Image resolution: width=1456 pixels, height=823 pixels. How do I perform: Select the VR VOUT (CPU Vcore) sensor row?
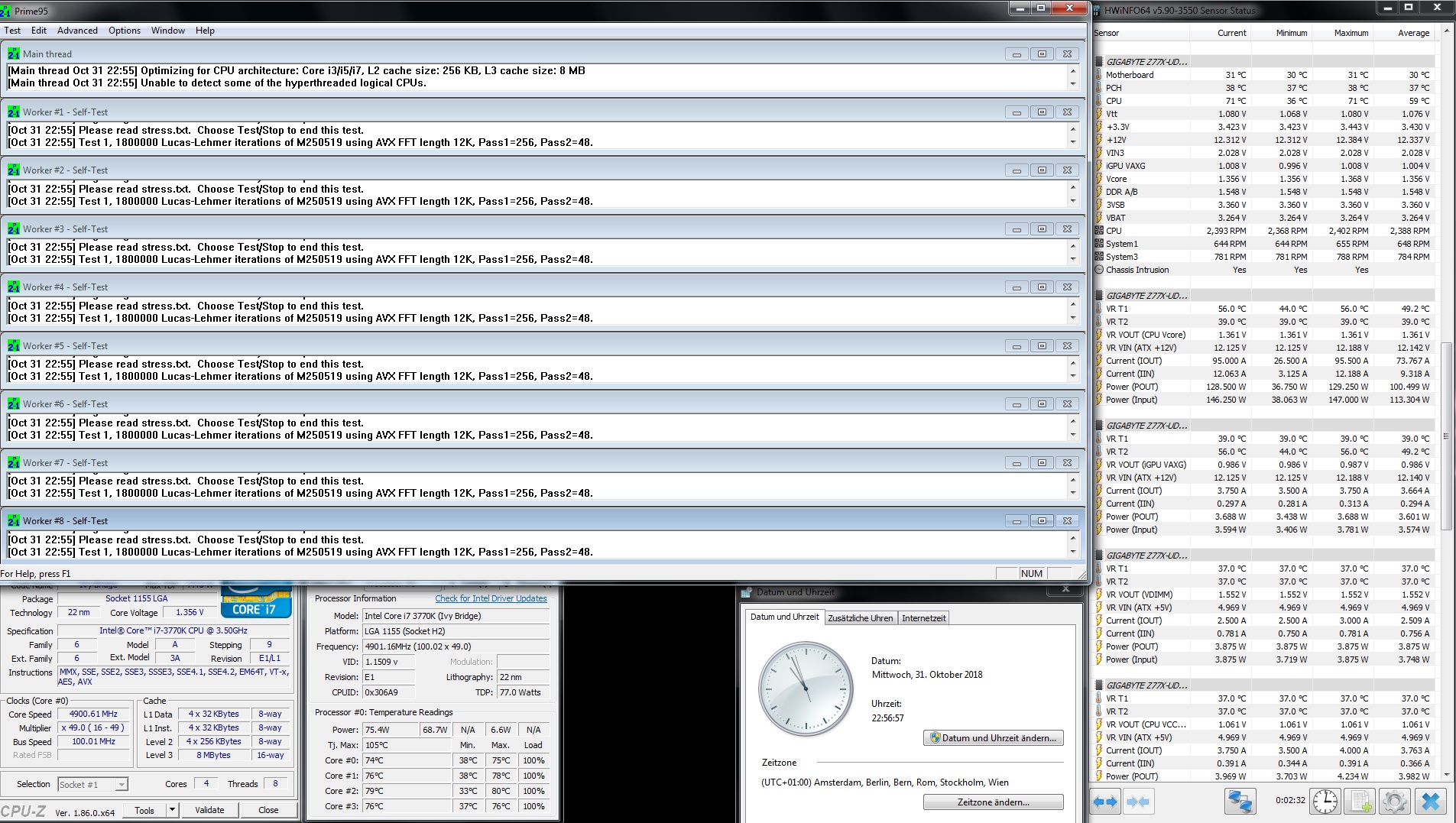point(1264,335)
